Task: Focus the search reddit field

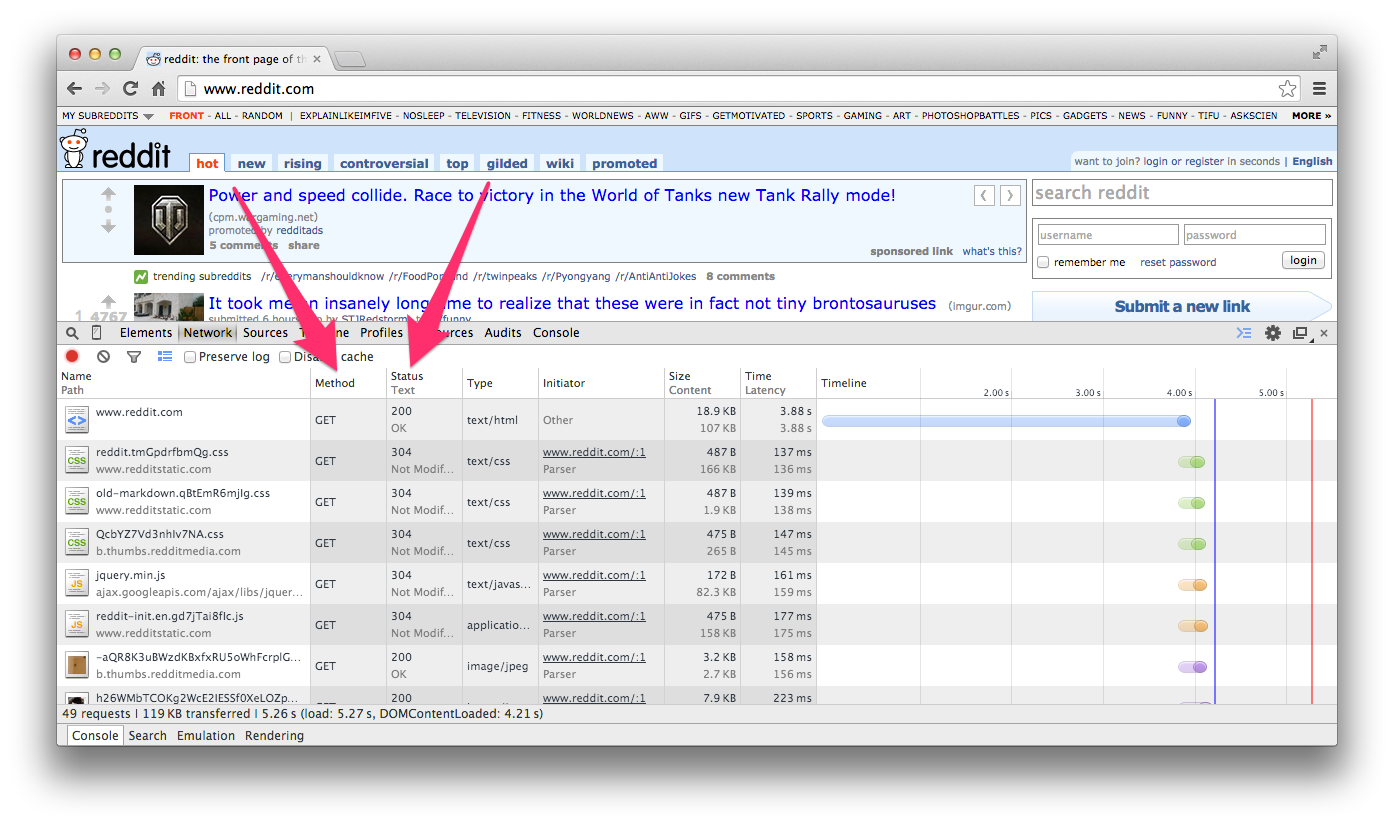Action: (x=1181, y=193)
